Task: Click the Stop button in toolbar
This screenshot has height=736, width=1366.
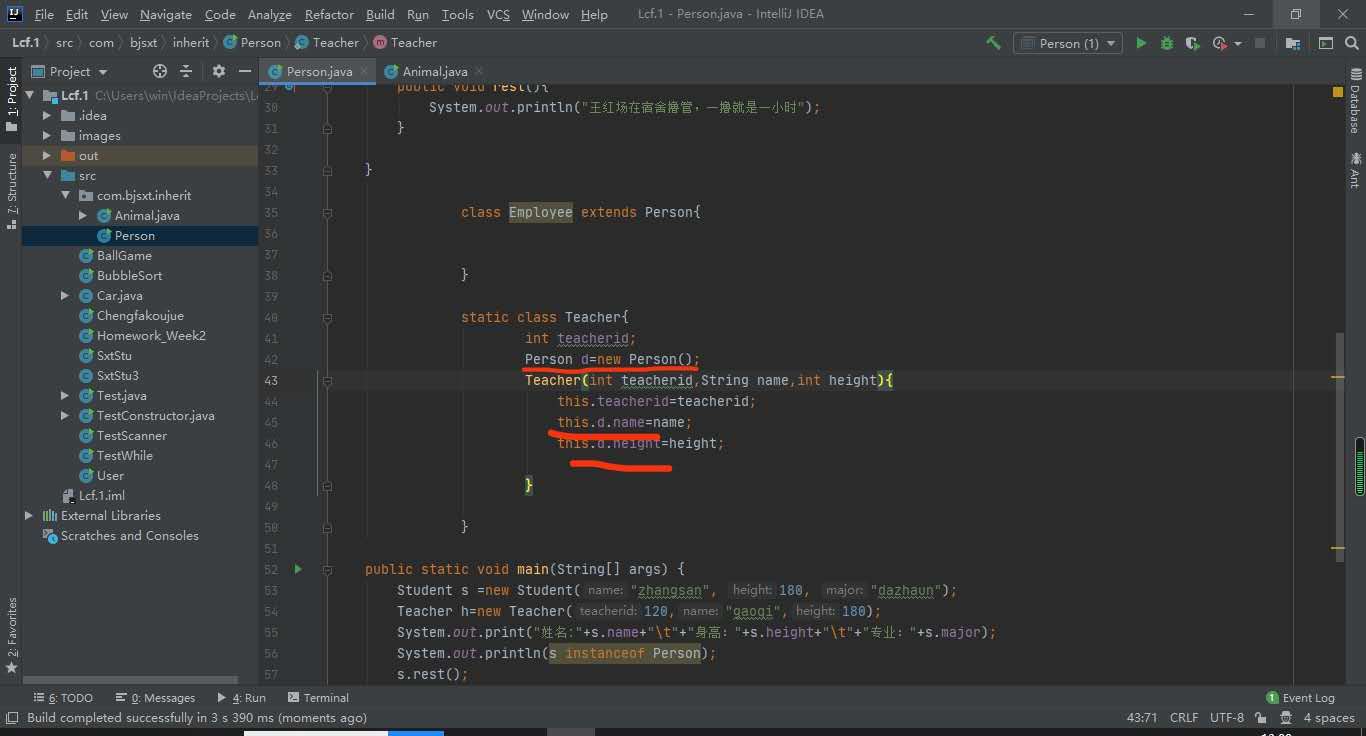Action: coord(1260,43)
